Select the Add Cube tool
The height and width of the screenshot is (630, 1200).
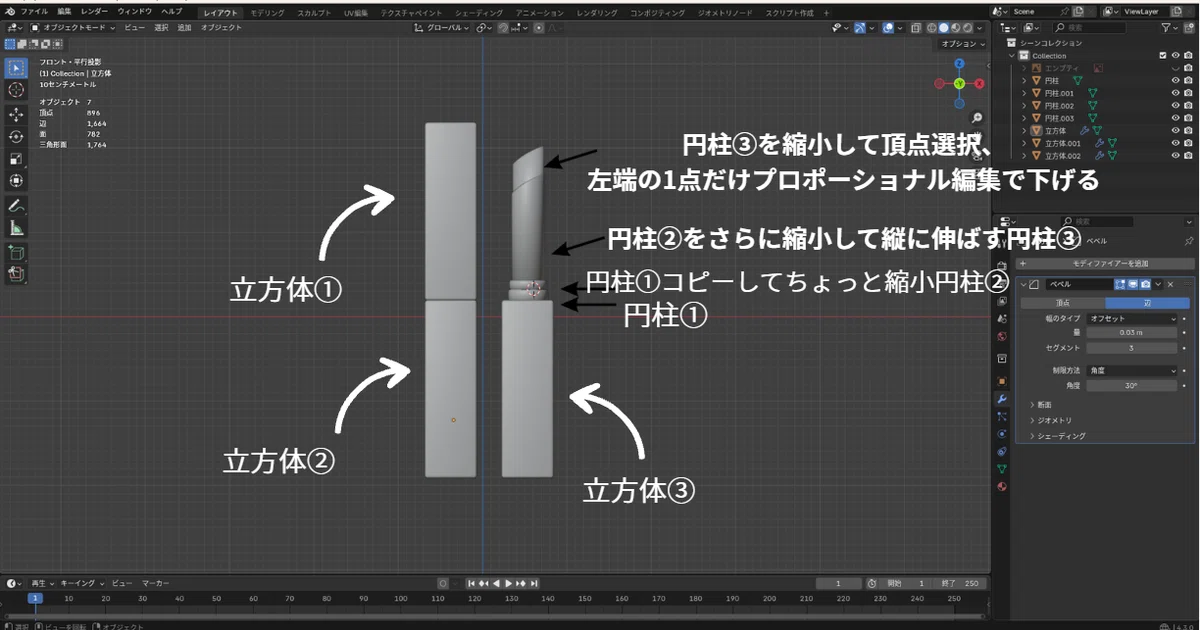[16, 253]
